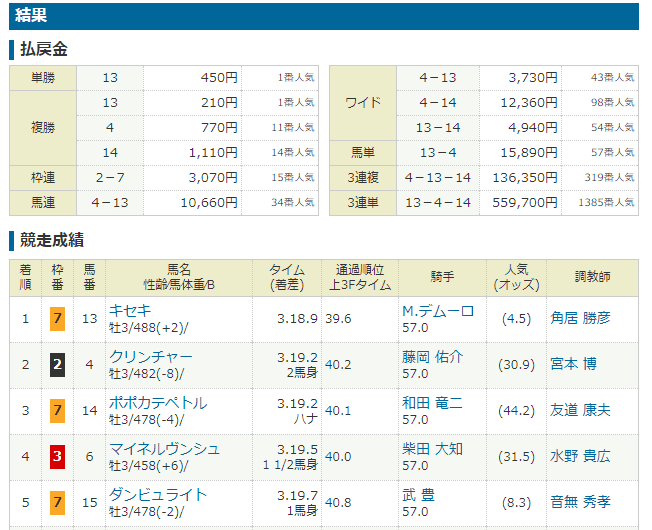This screenshot has height=530, width=652.
Task: Open horse page for マイネルヴンシュ
Action: coord(164,449)
